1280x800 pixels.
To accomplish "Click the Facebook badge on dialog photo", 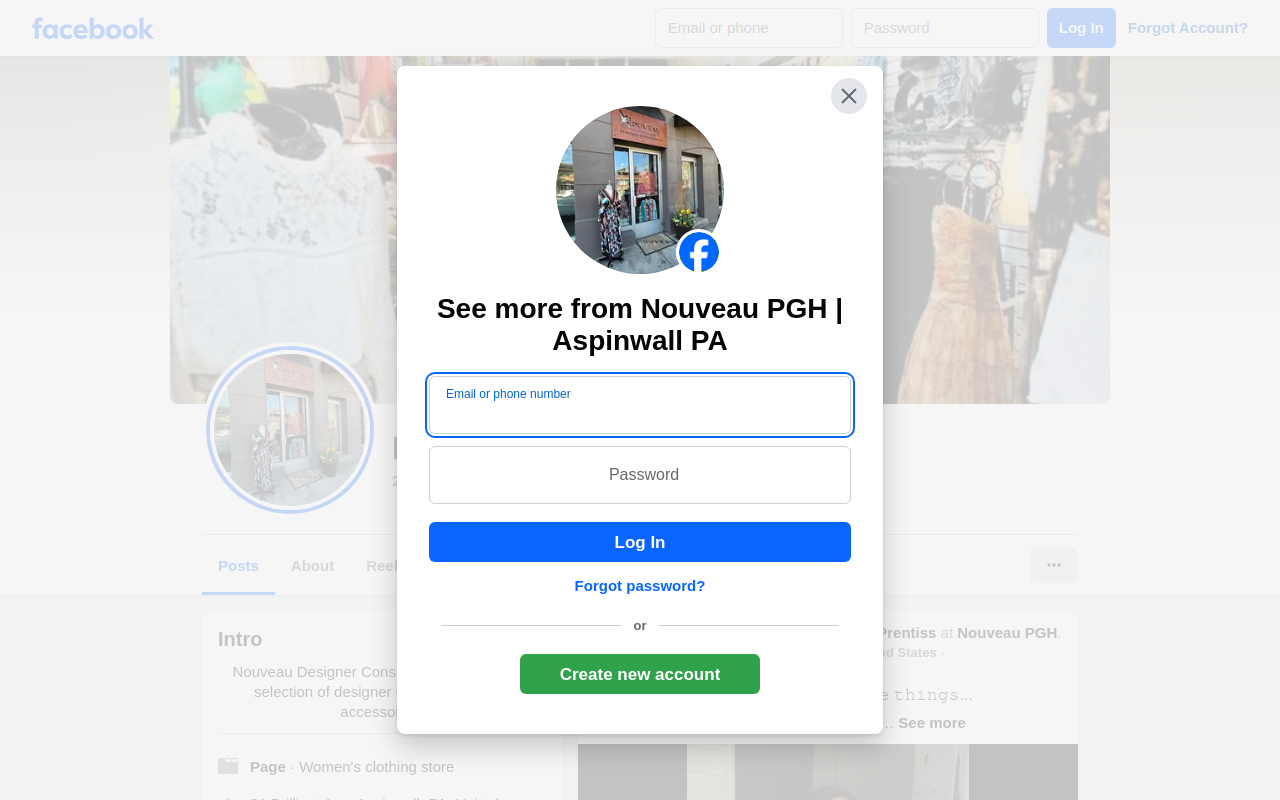I will 699,252.
